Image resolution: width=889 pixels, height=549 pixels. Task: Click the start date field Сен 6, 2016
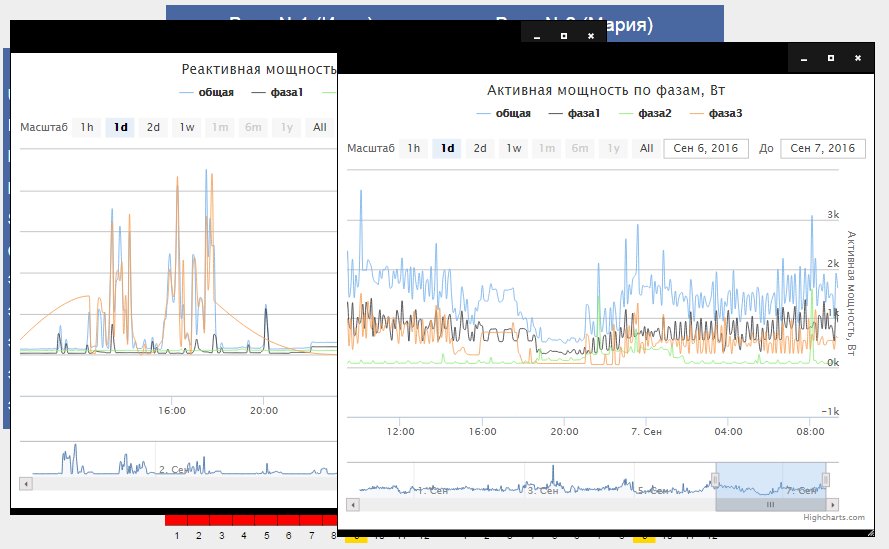[706, 148]
